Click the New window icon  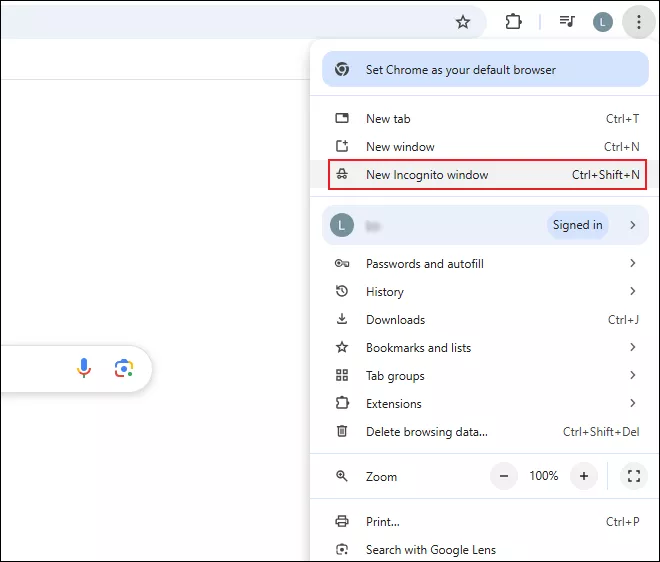(x=342, y=146)
